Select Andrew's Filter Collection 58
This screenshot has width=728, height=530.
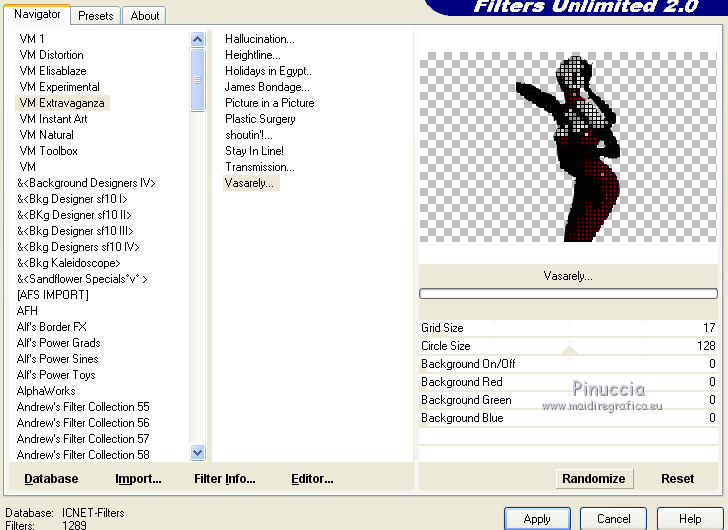[x=83, y=455]
